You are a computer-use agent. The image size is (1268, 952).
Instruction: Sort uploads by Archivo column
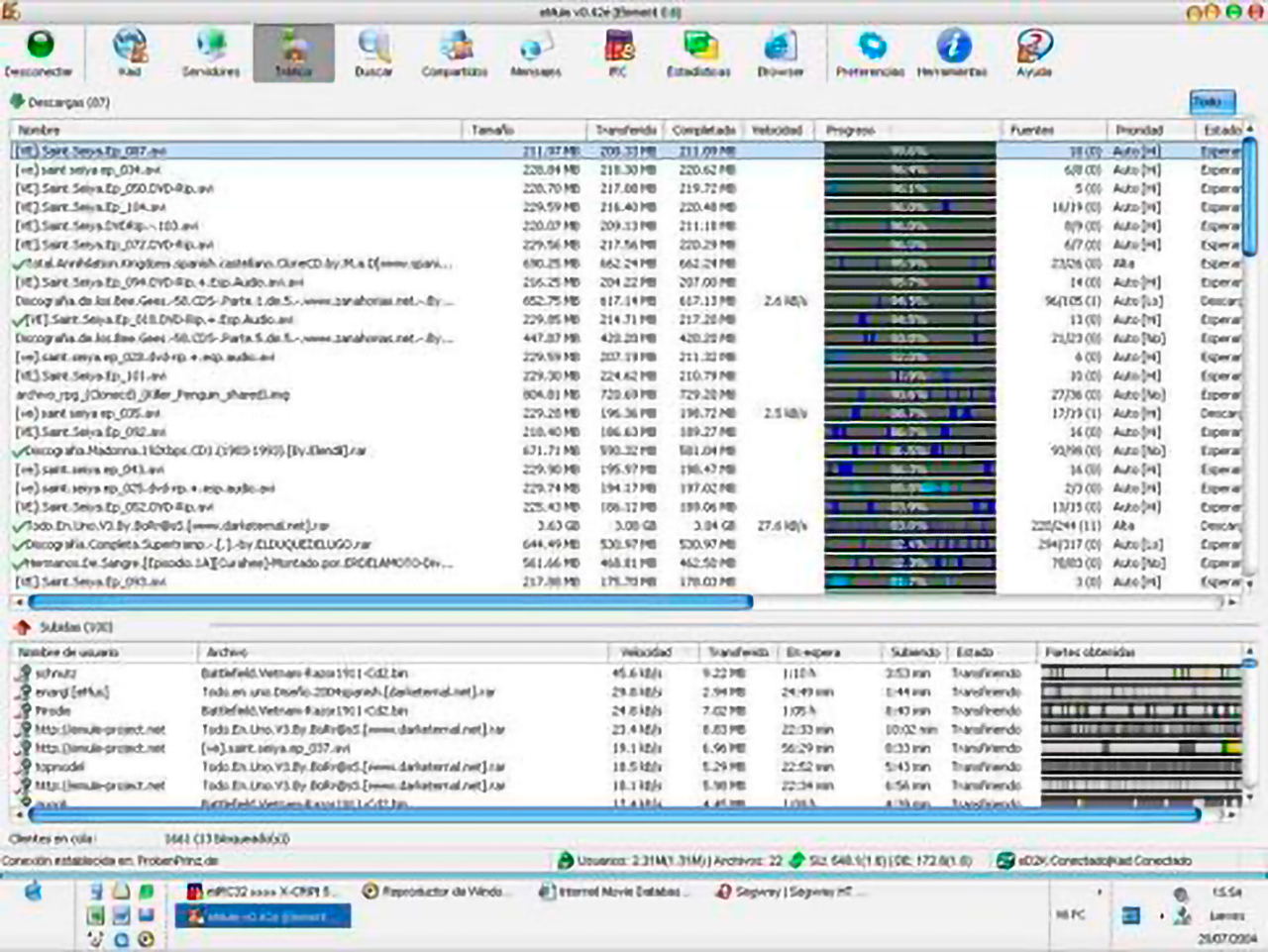(402, 652)
